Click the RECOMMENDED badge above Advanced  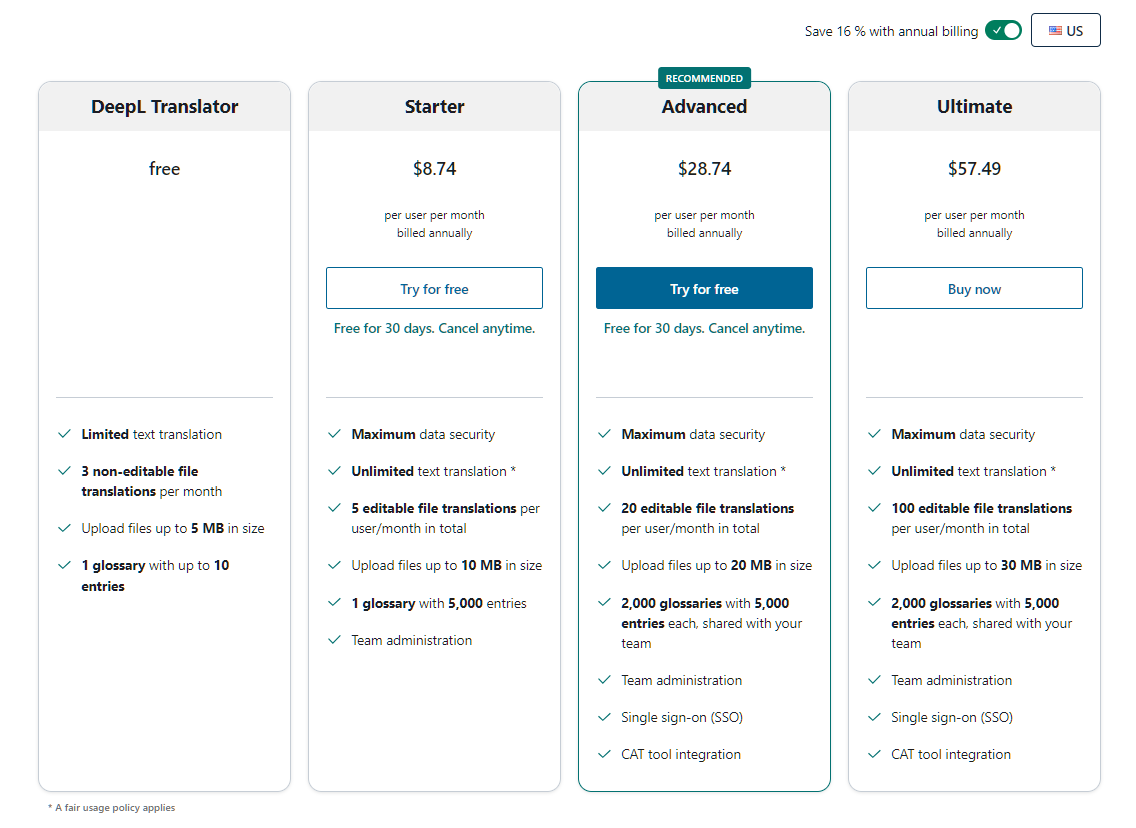click(x=704, y=77)
